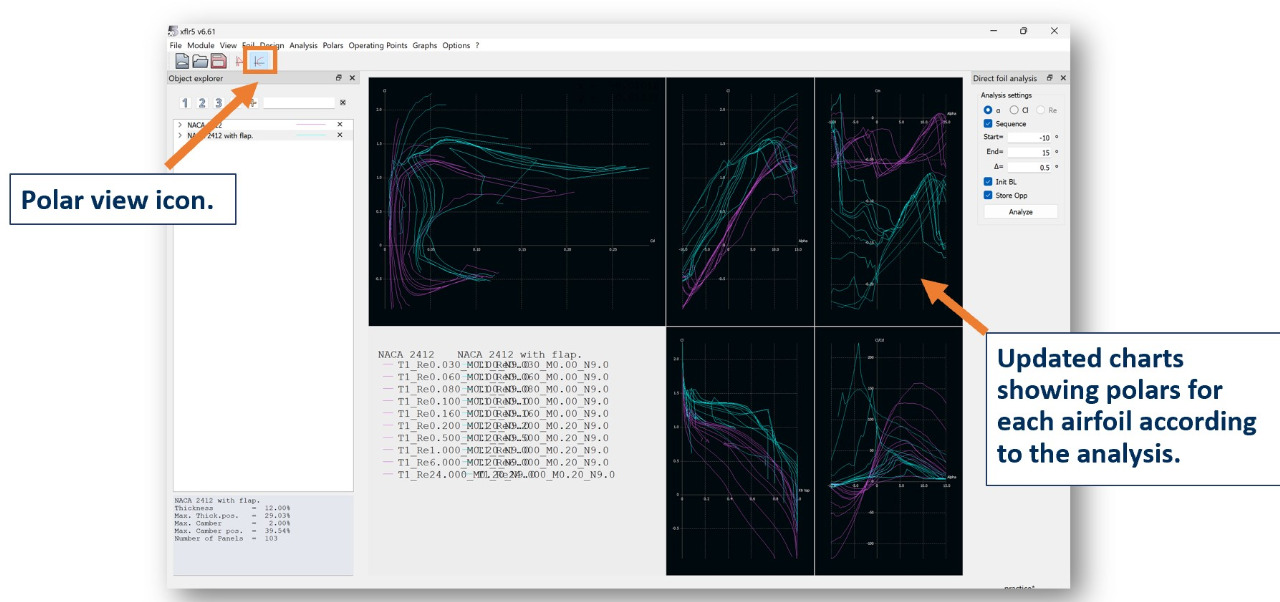Expand the NACA 2412 tree item
1280x602 pixels.
click(x=179, y=125)
